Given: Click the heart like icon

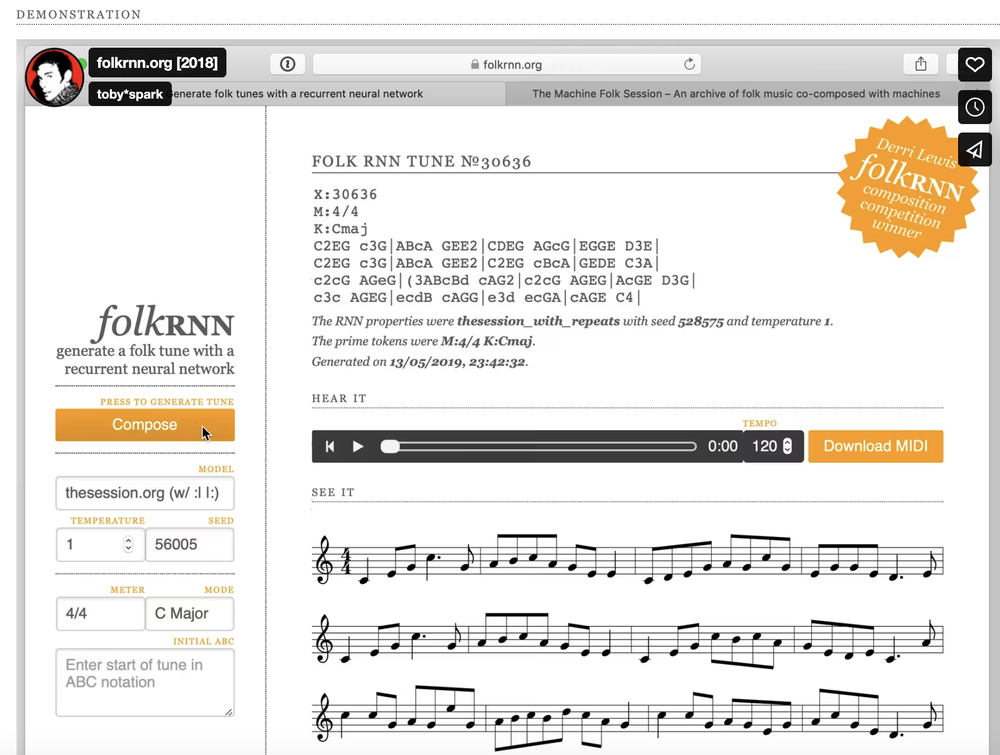Looking at the screenshot, I should coord(974,64).
